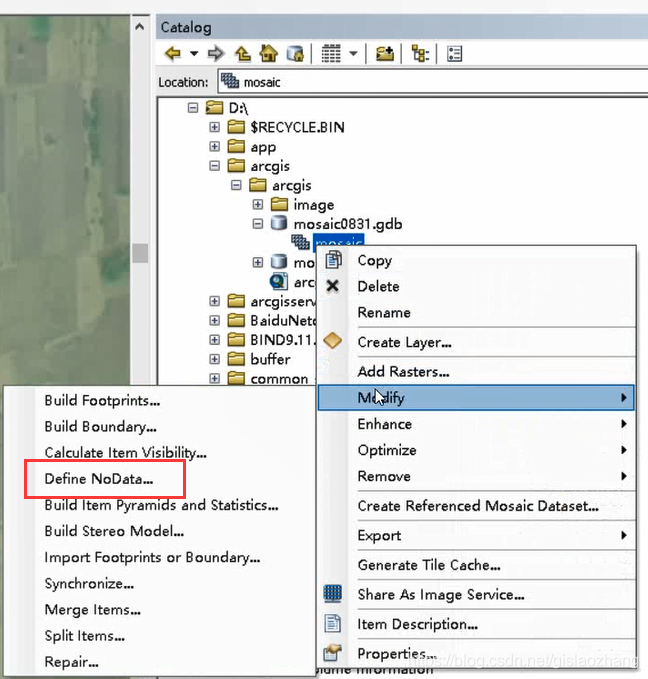Choose Generate Tile Cache...
This screenshot has width=648, height=679.
point(476,565)
